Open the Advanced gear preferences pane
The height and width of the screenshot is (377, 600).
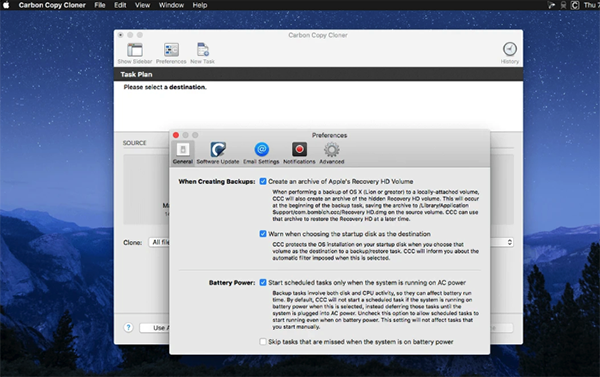tap(332, 153)
